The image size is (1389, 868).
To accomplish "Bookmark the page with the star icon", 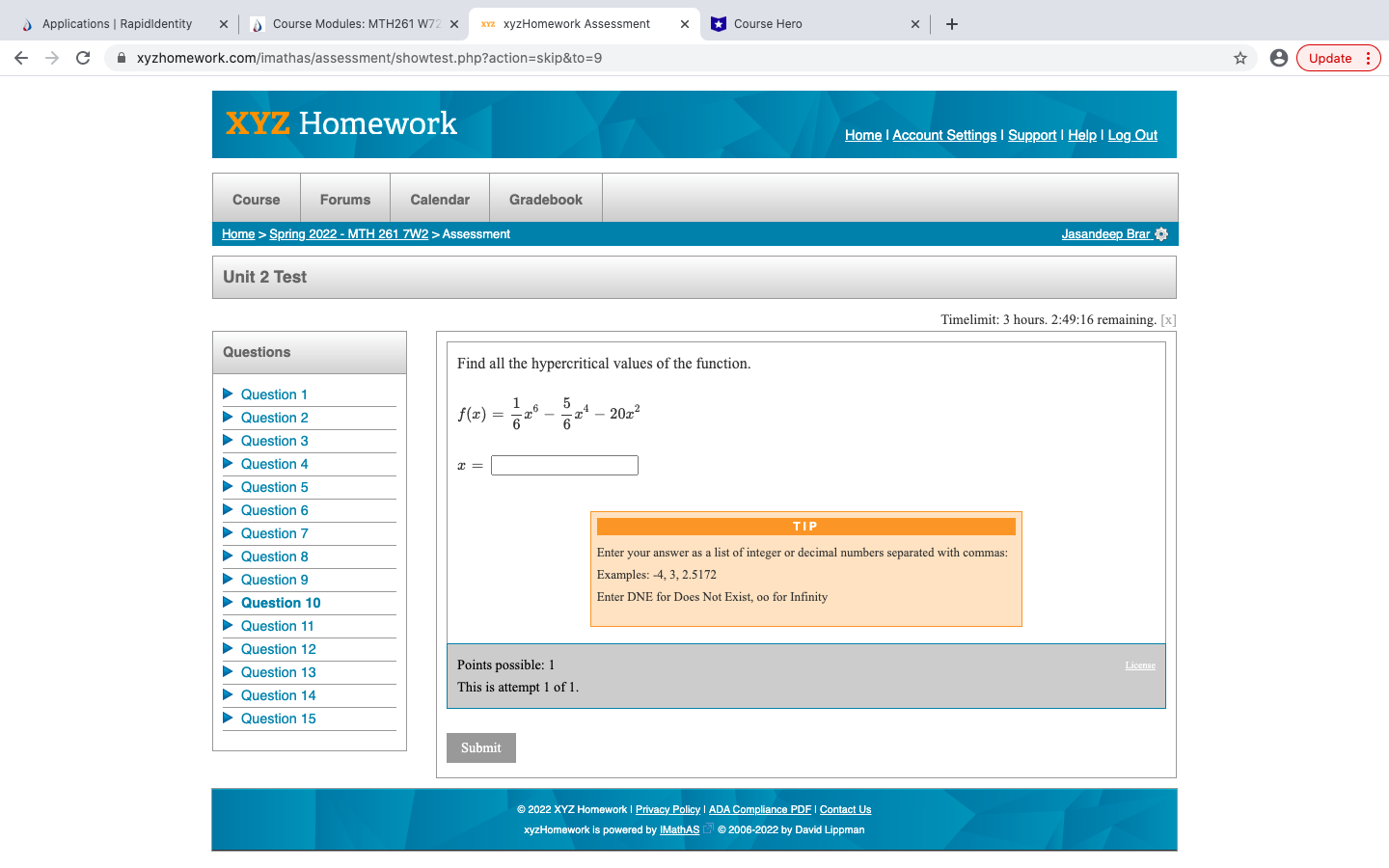I will (1240, 58).
